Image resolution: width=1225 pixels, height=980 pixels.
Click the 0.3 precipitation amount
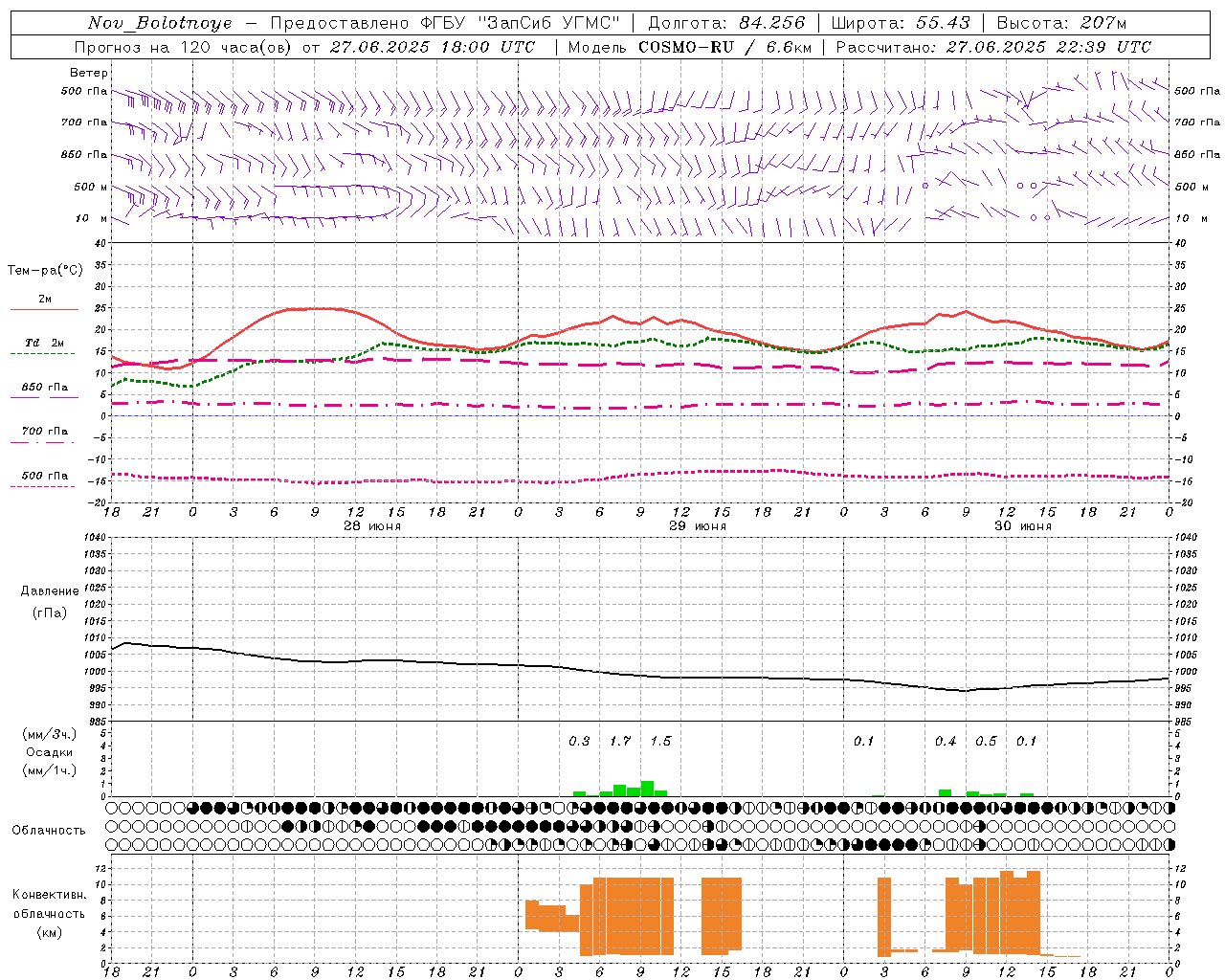tap(579, 741)
